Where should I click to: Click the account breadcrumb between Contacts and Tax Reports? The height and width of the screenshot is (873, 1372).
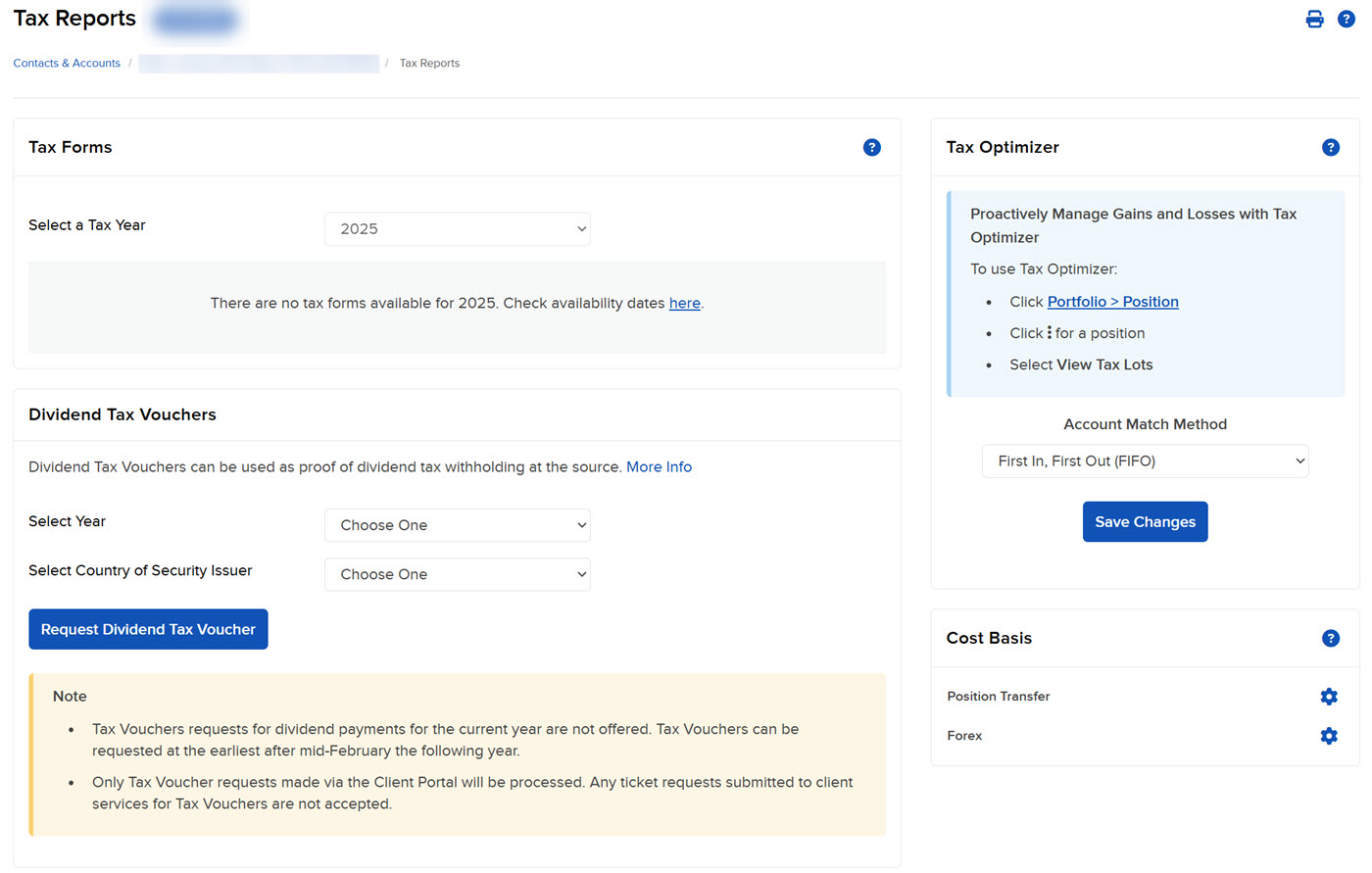259,63
